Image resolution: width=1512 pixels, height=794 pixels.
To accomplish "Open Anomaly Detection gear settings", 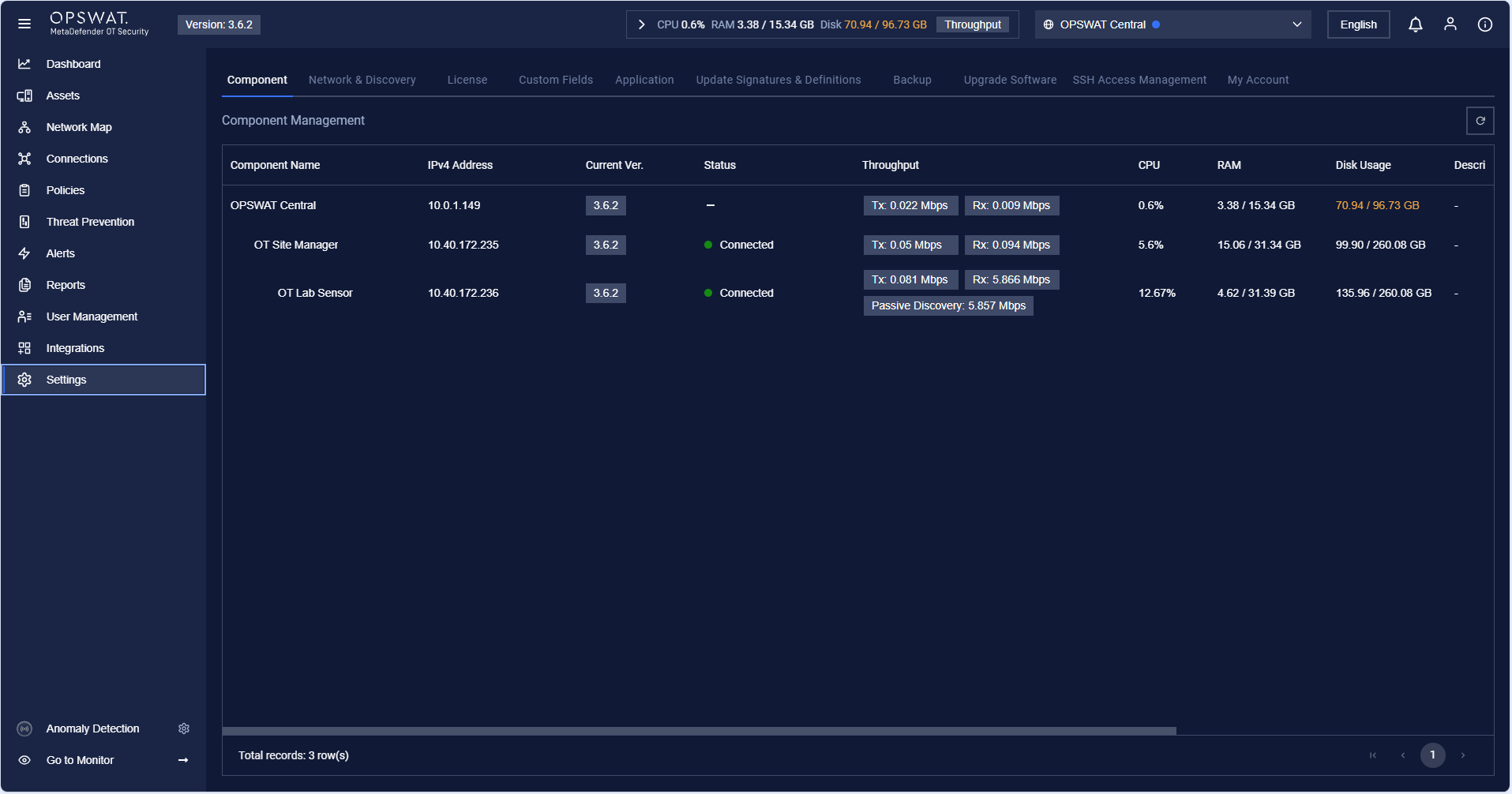I will [184, 728].
